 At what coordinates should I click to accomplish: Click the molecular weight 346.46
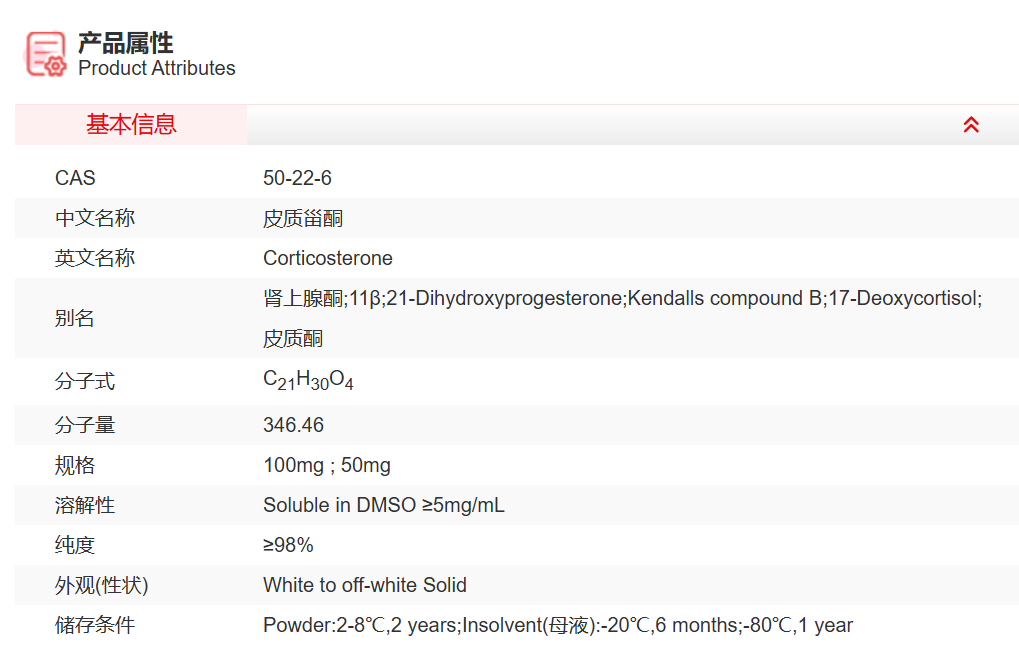coord(293,425)
